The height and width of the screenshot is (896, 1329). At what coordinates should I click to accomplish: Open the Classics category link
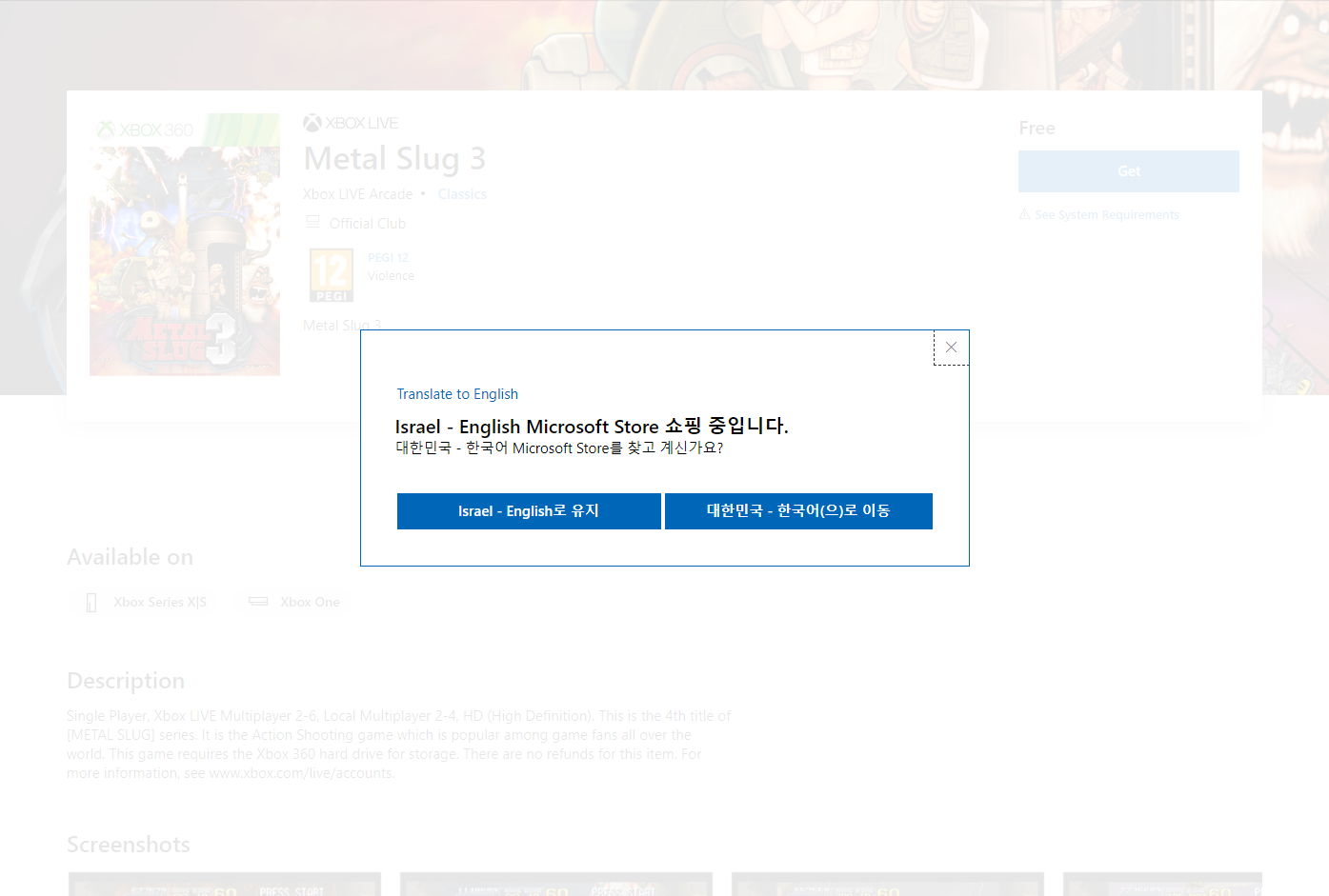tap(462, 194)
